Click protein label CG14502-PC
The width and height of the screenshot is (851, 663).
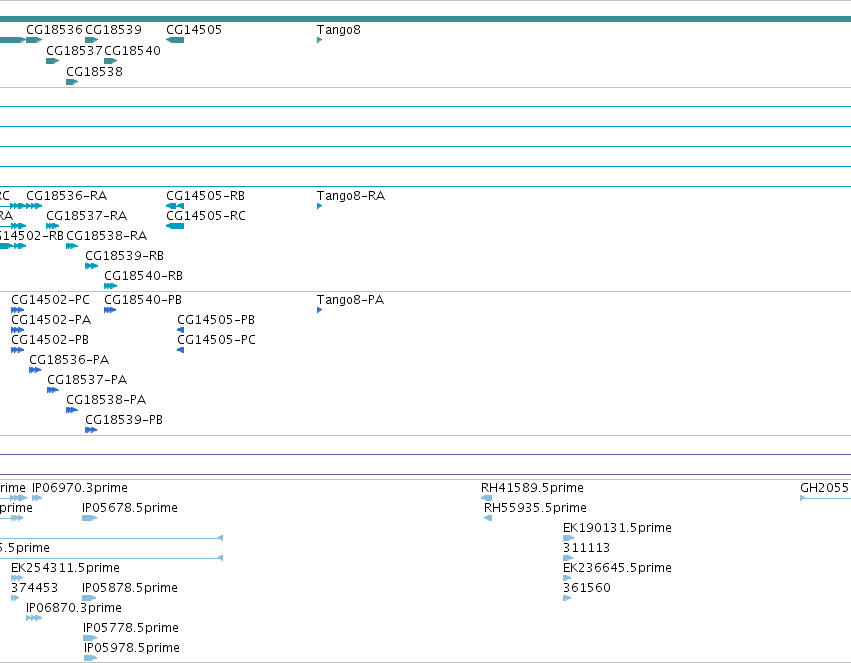pyautogui.click(x=50, y=300)
